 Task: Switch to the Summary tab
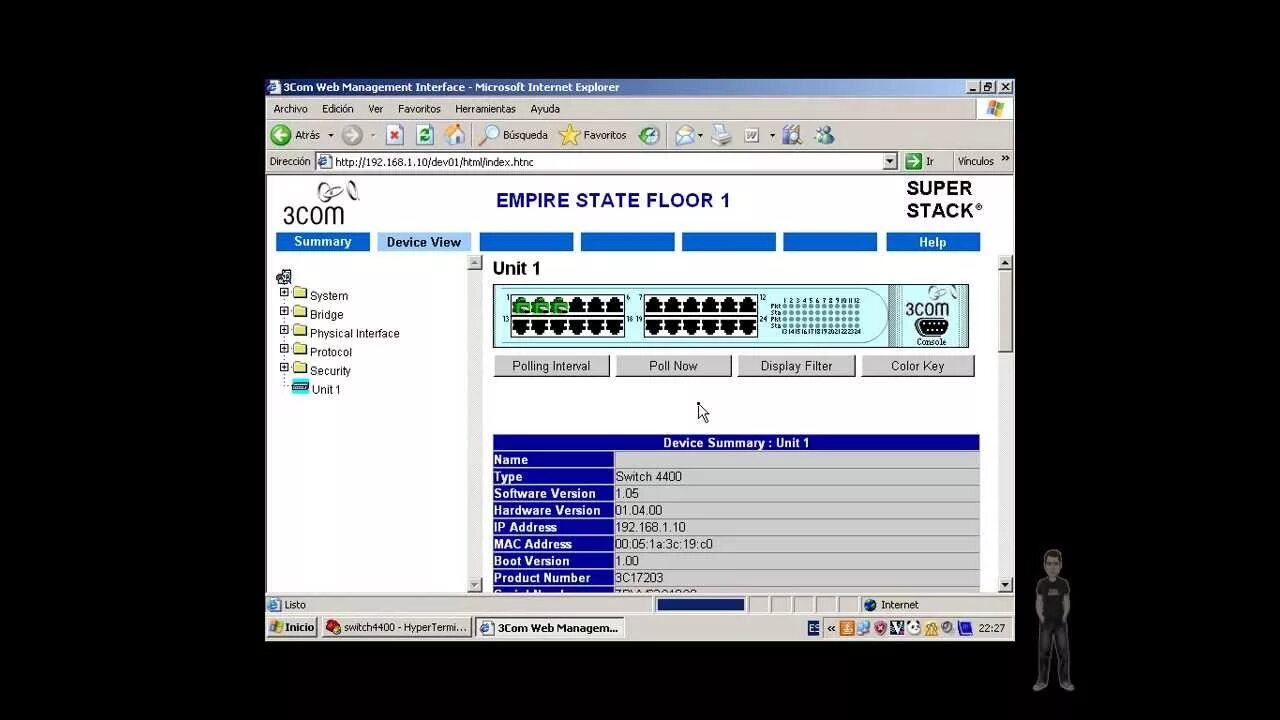pos(323,242)
